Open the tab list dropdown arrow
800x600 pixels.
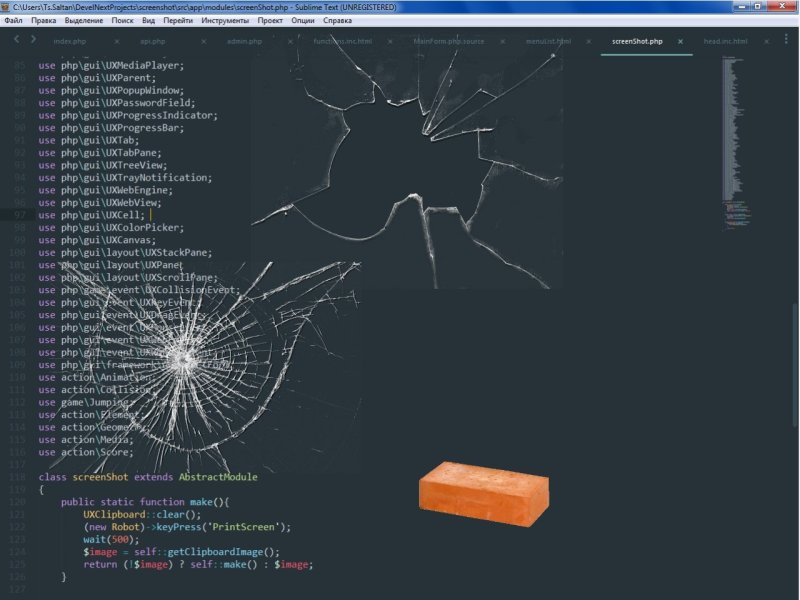pos(787,41)
